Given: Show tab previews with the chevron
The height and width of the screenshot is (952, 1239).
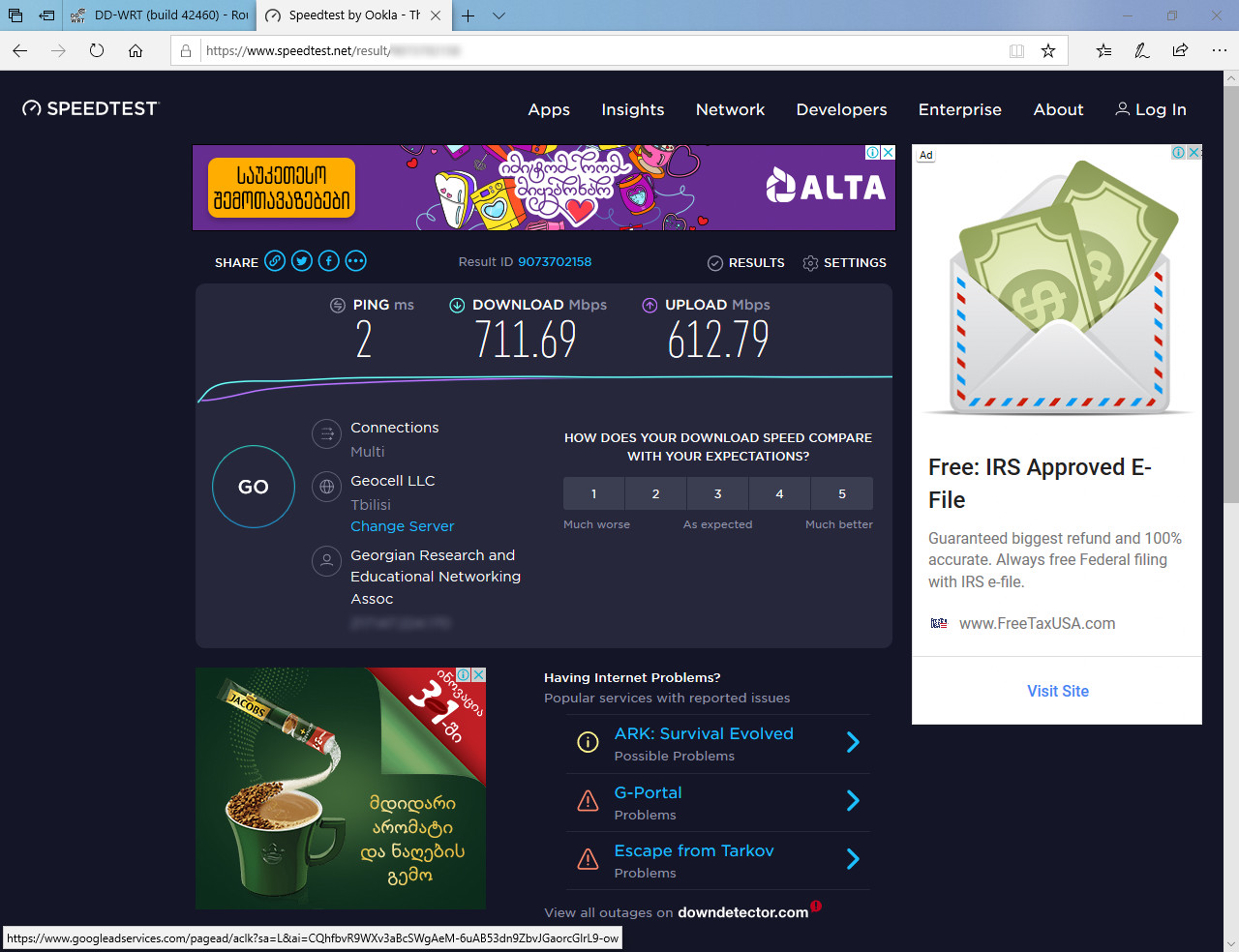Looking at the screenshot, I should [x=499, y=15].
